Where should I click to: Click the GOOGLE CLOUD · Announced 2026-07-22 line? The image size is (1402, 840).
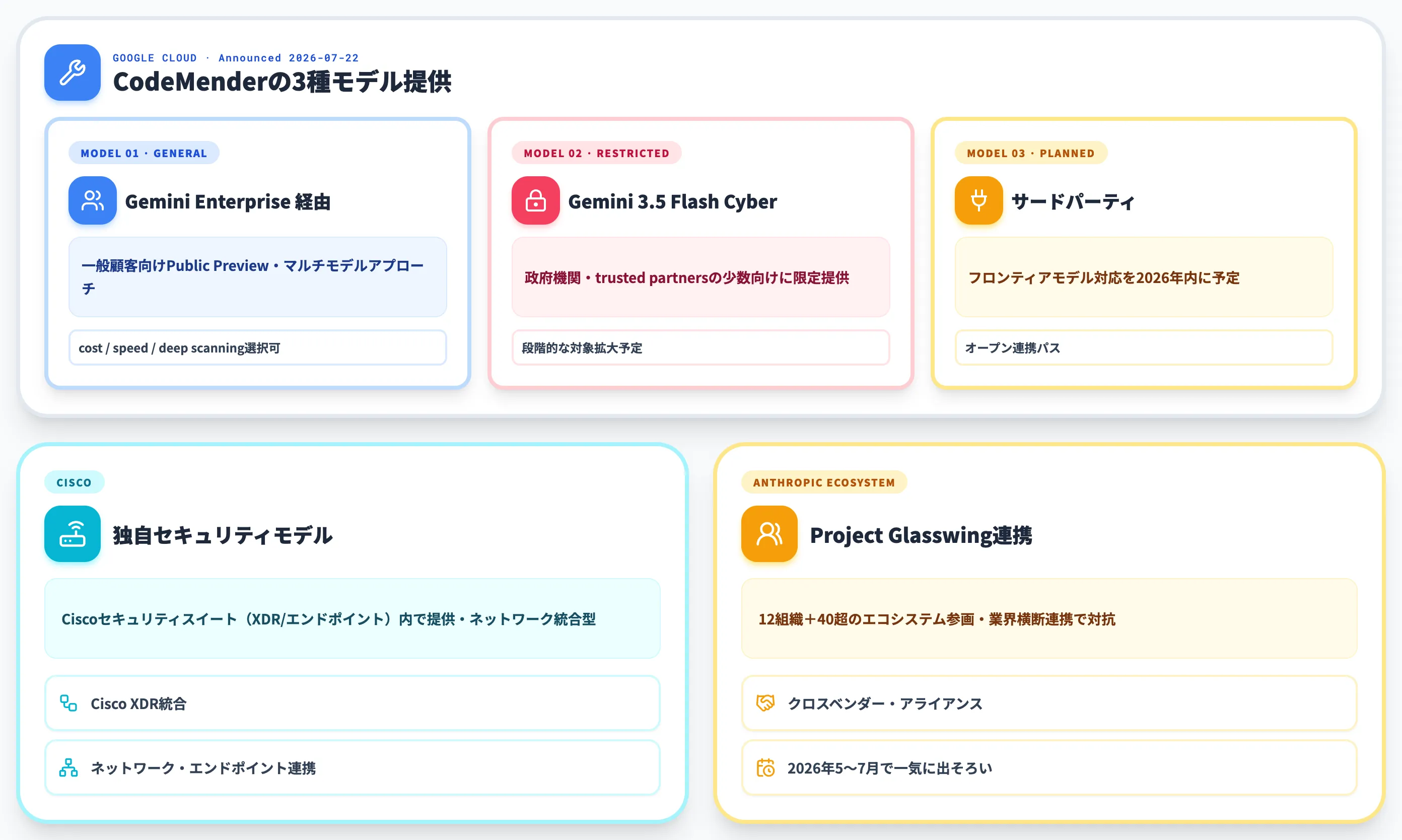[x=236, y=58]
